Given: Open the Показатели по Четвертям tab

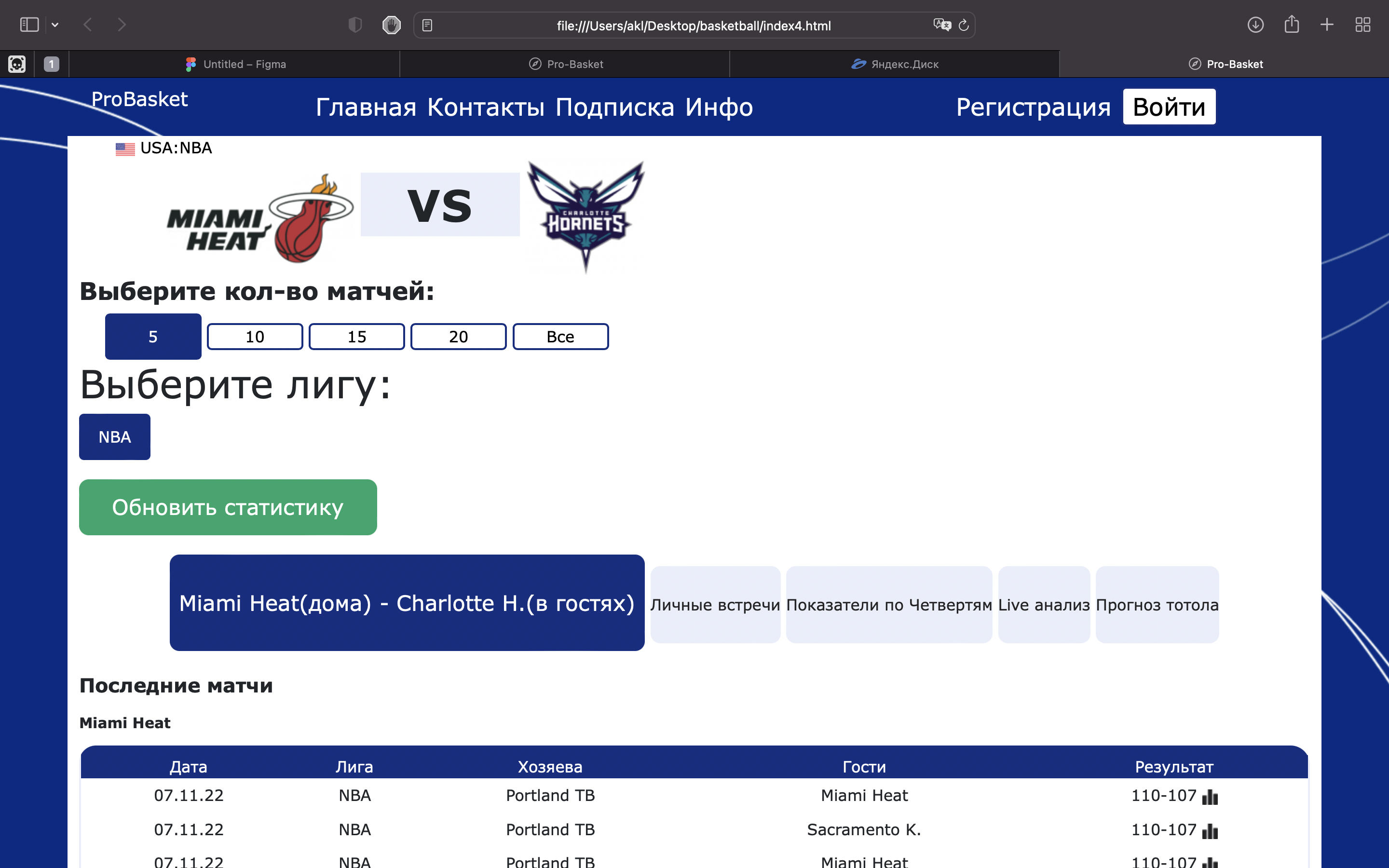Looking at the screenshot, I should point(888,605).
